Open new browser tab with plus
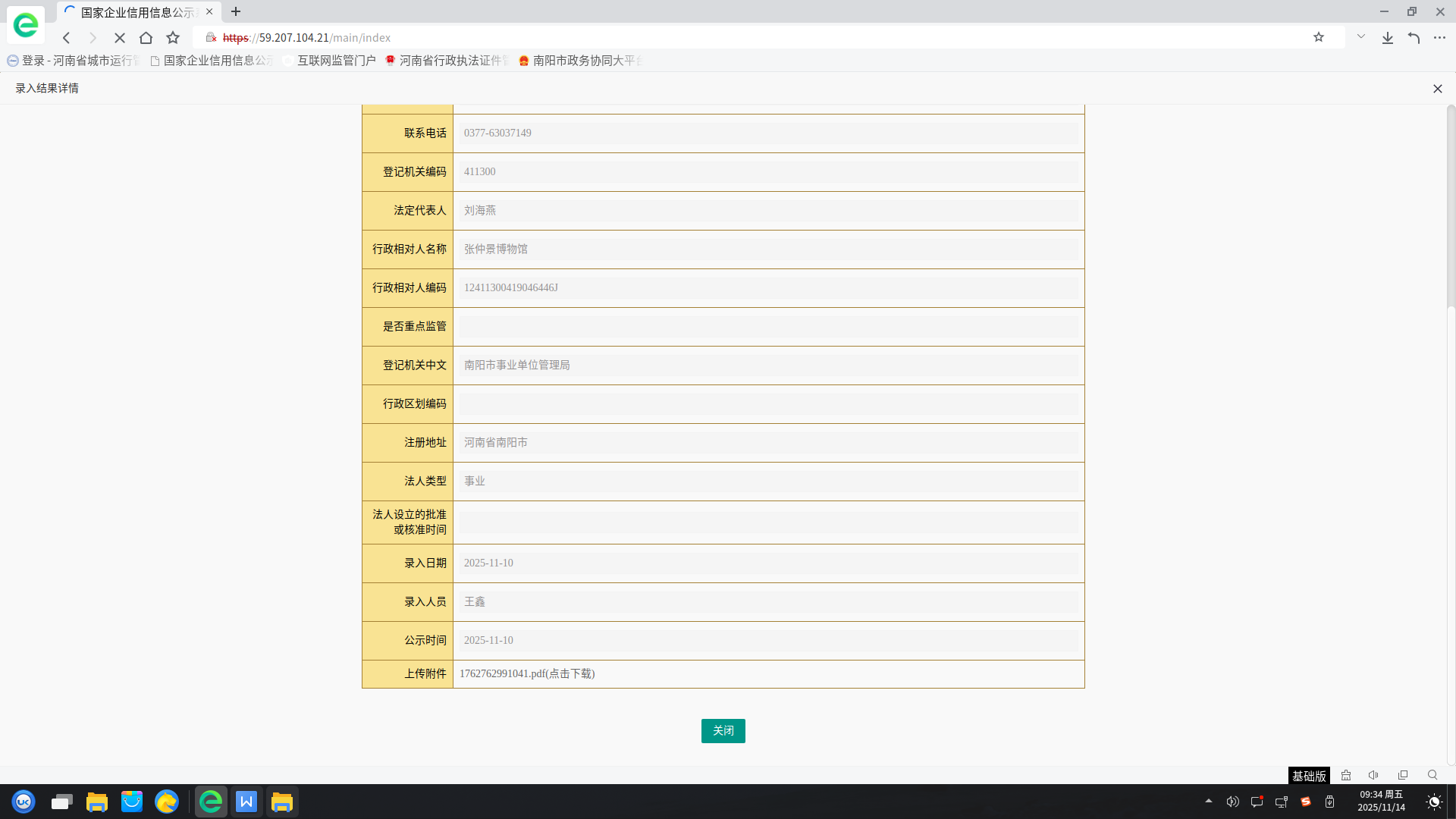Viewport: 1456px width, 819px height. tap(236, 12)
